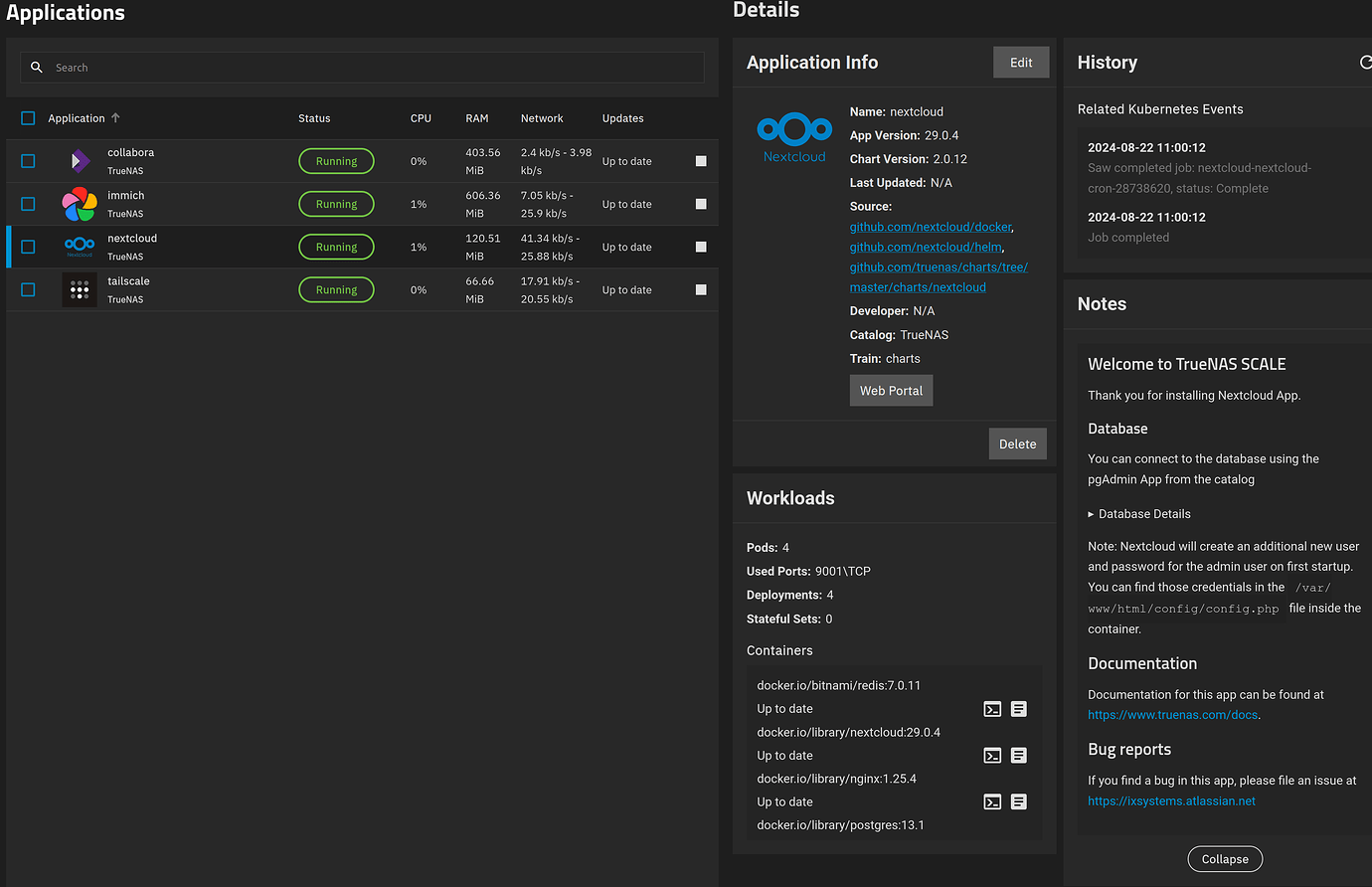Click the immich application icon
The height and width of the screenshot is (887, 1372).
[x=80, y=203]
